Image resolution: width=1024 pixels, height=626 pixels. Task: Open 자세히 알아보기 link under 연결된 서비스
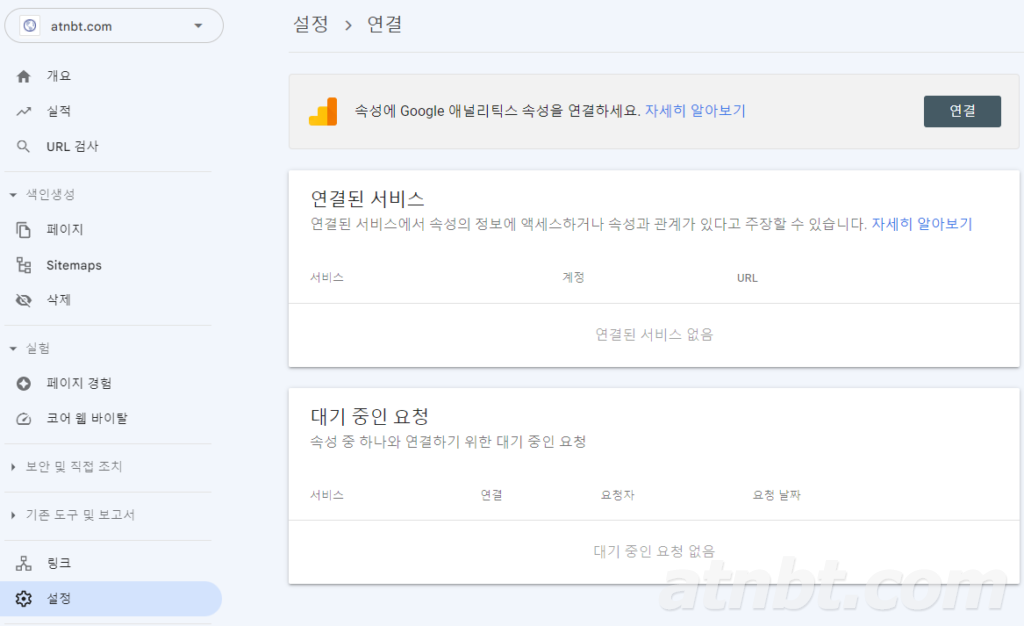[921, 224]
